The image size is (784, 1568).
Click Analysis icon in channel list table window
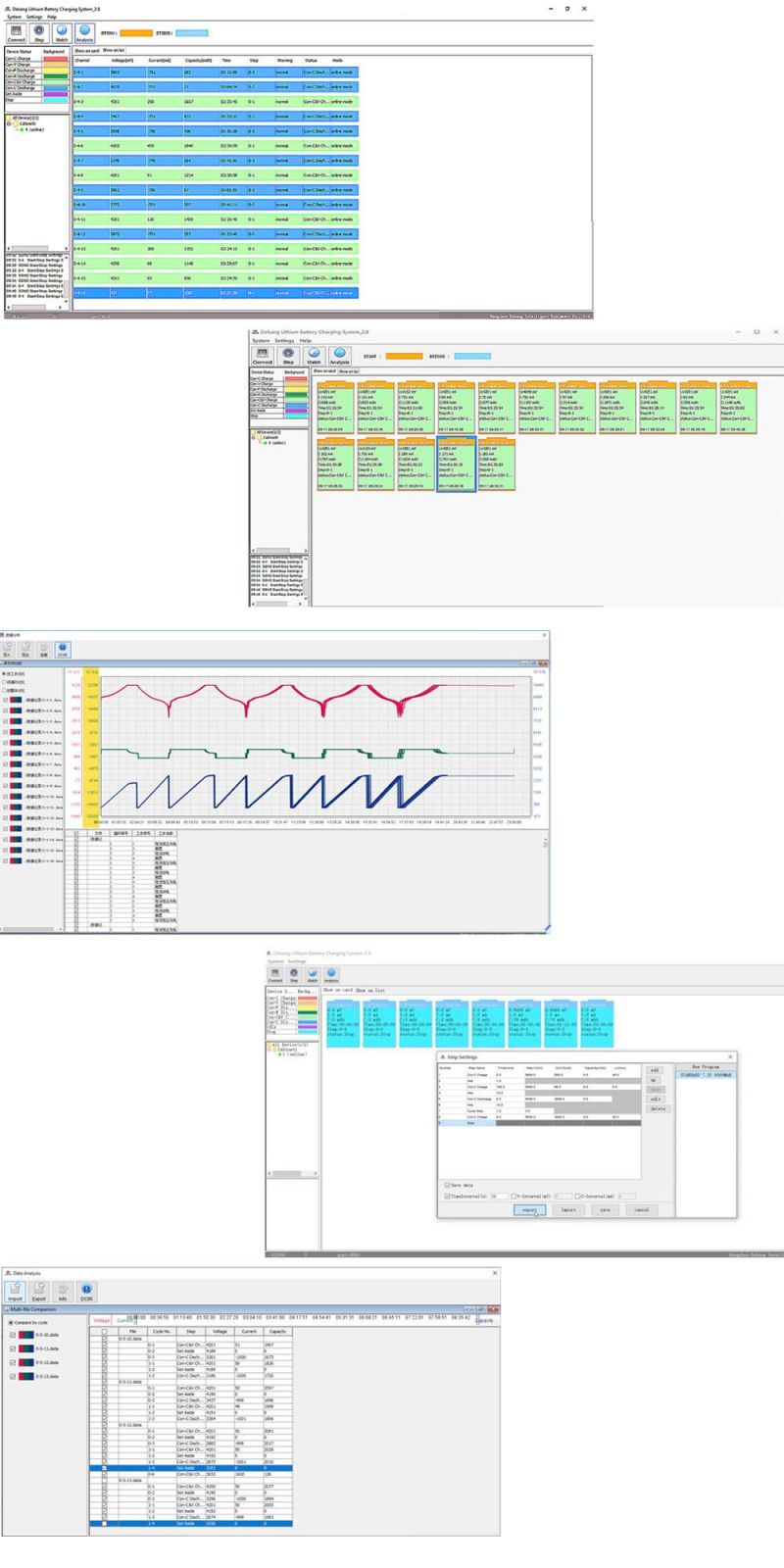(84, 33)
